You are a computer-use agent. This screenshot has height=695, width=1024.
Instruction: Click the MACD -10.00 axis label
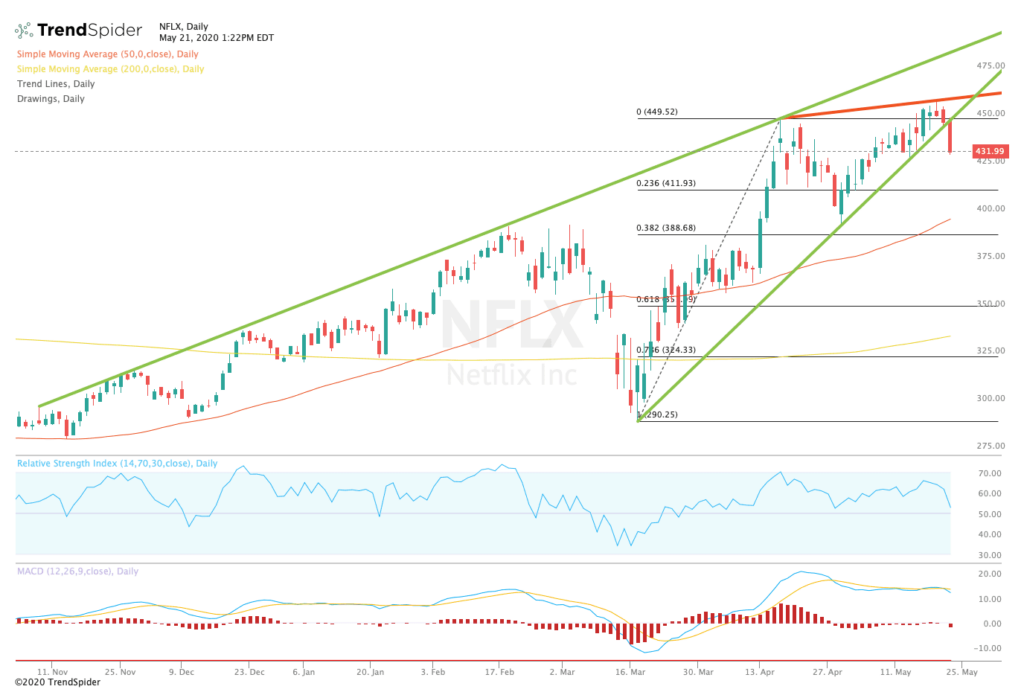click(x=989, y=649)
